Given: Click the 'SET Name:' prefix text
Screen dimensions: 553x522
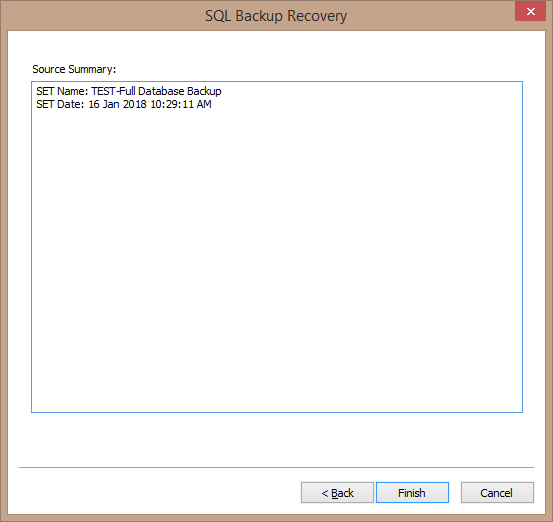Looking at the screenshot, I should tap(62, 91).
